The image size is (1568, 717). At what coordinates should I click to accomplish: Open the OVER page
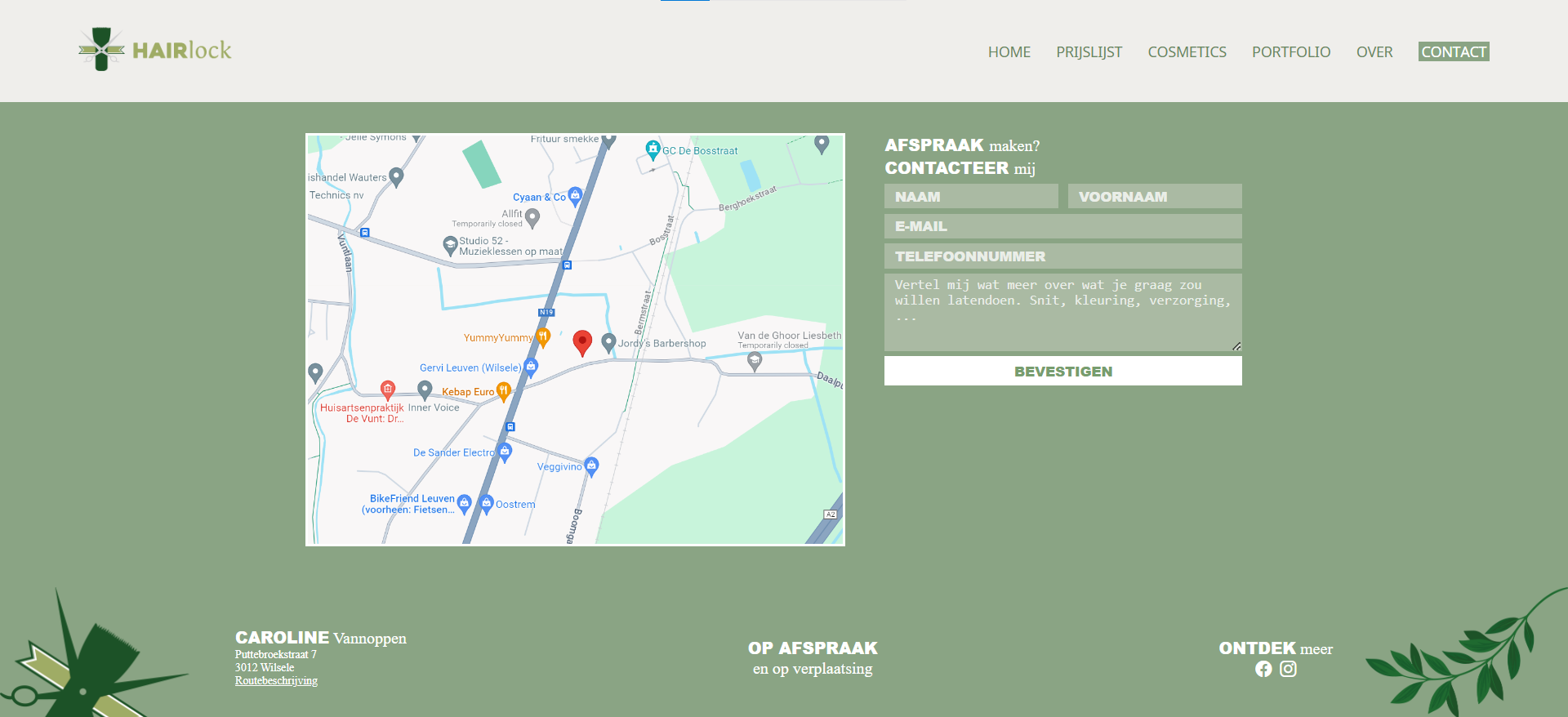pyautogui.click(x=1374, y=52)
